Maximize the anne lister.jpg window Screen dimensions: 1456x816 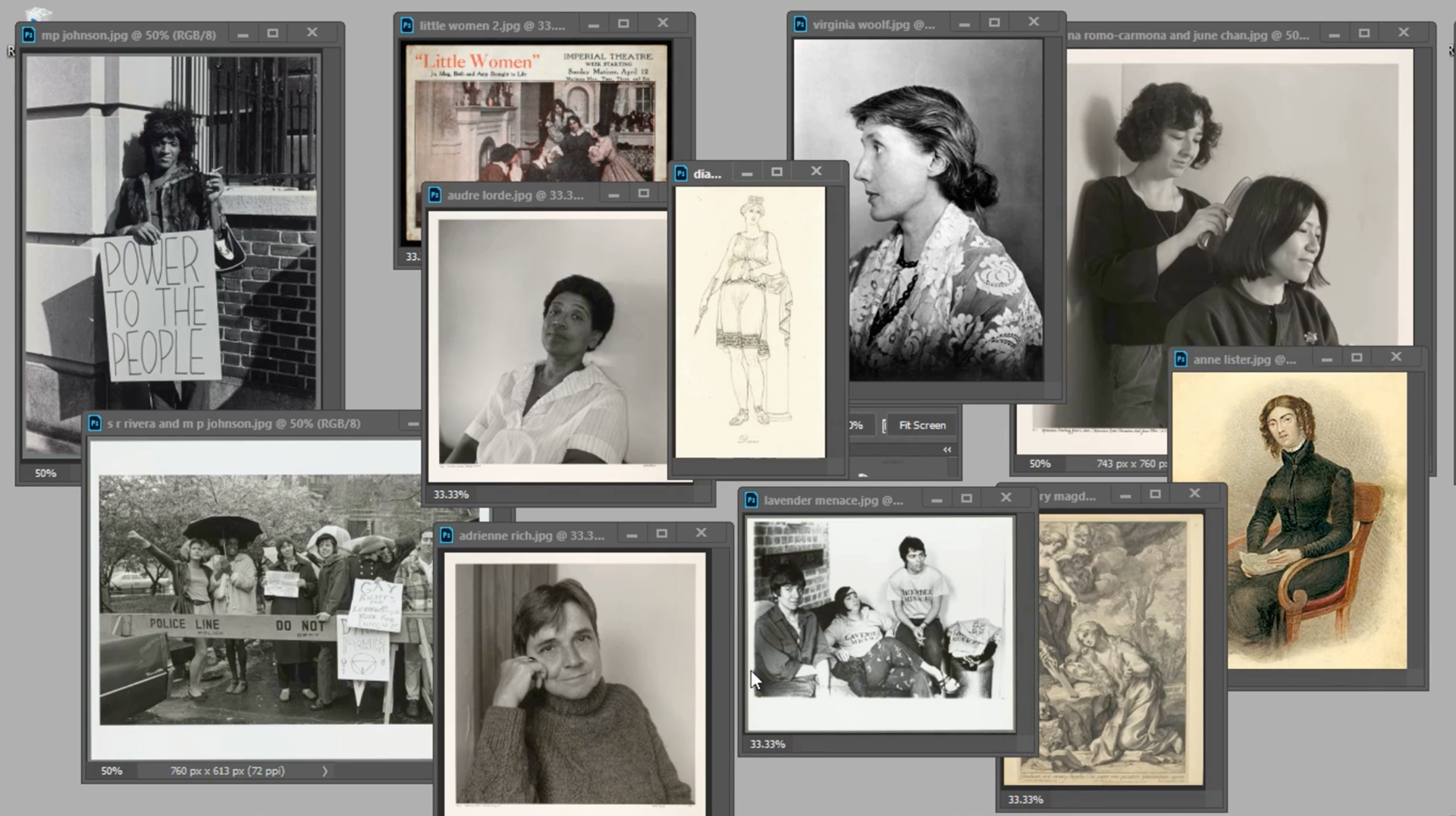[1357, 358]
